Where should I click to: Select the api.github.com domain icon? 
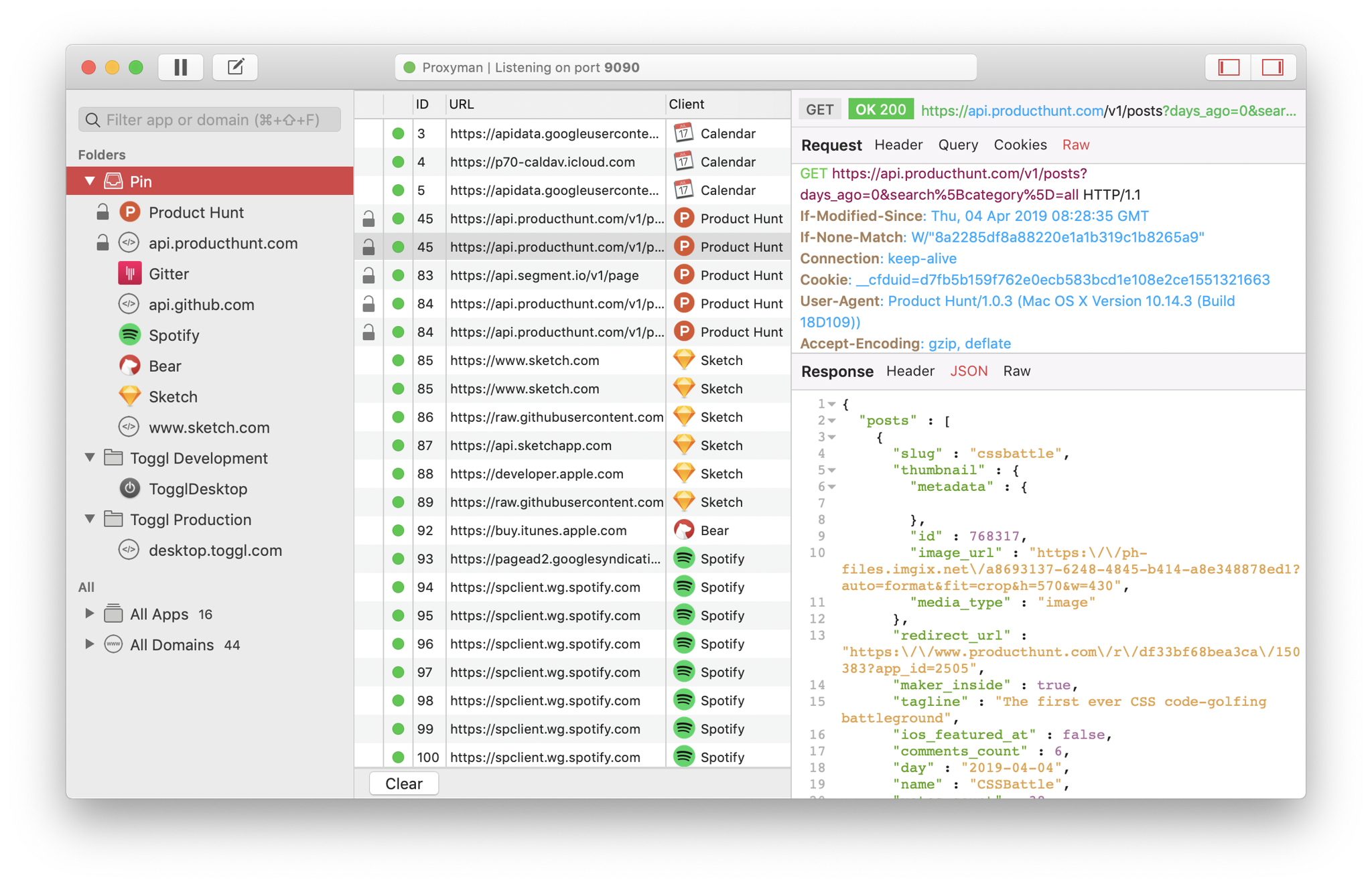coord(129,304)
